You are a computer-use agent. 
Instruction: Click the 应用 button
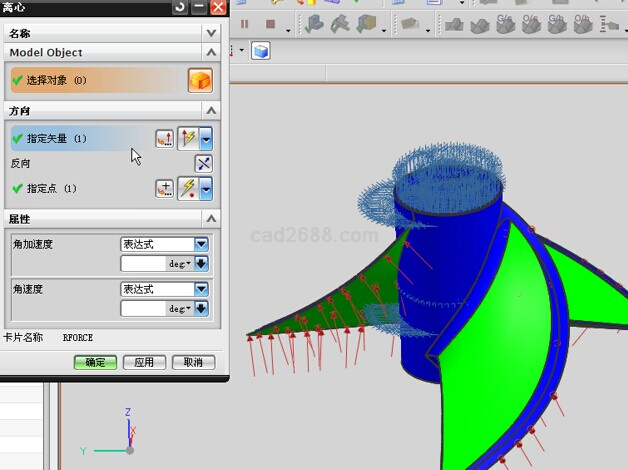point(144,362)
